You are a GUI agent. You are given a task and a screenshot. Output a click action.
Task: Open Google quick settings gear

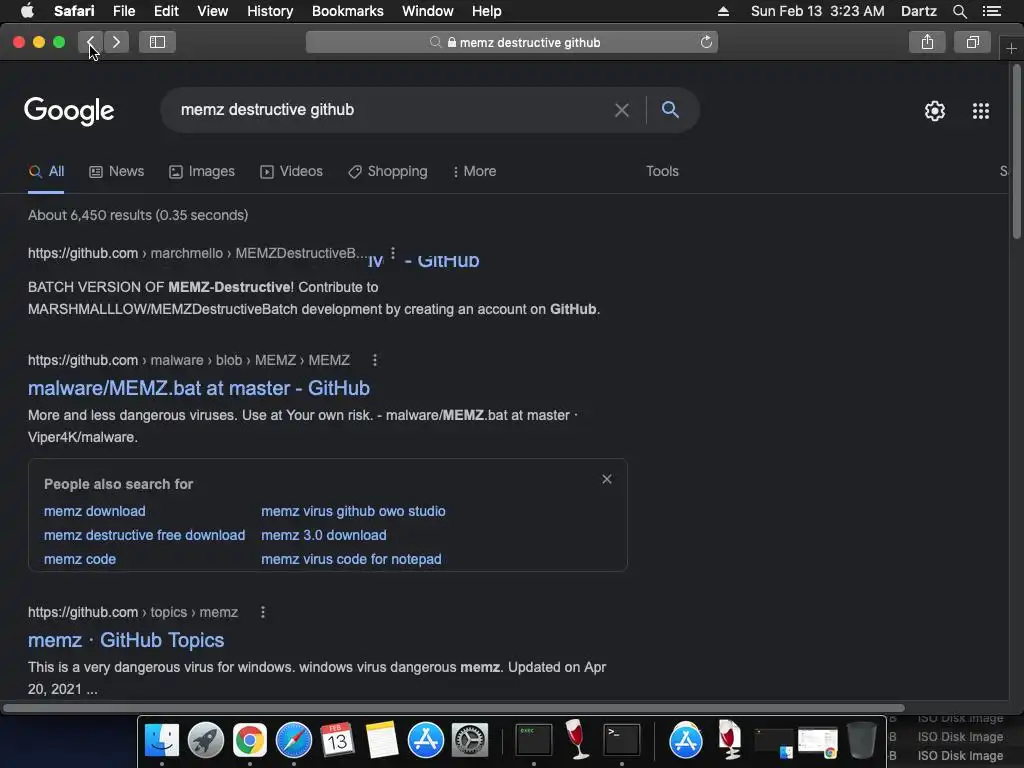(x=935, y=111)
